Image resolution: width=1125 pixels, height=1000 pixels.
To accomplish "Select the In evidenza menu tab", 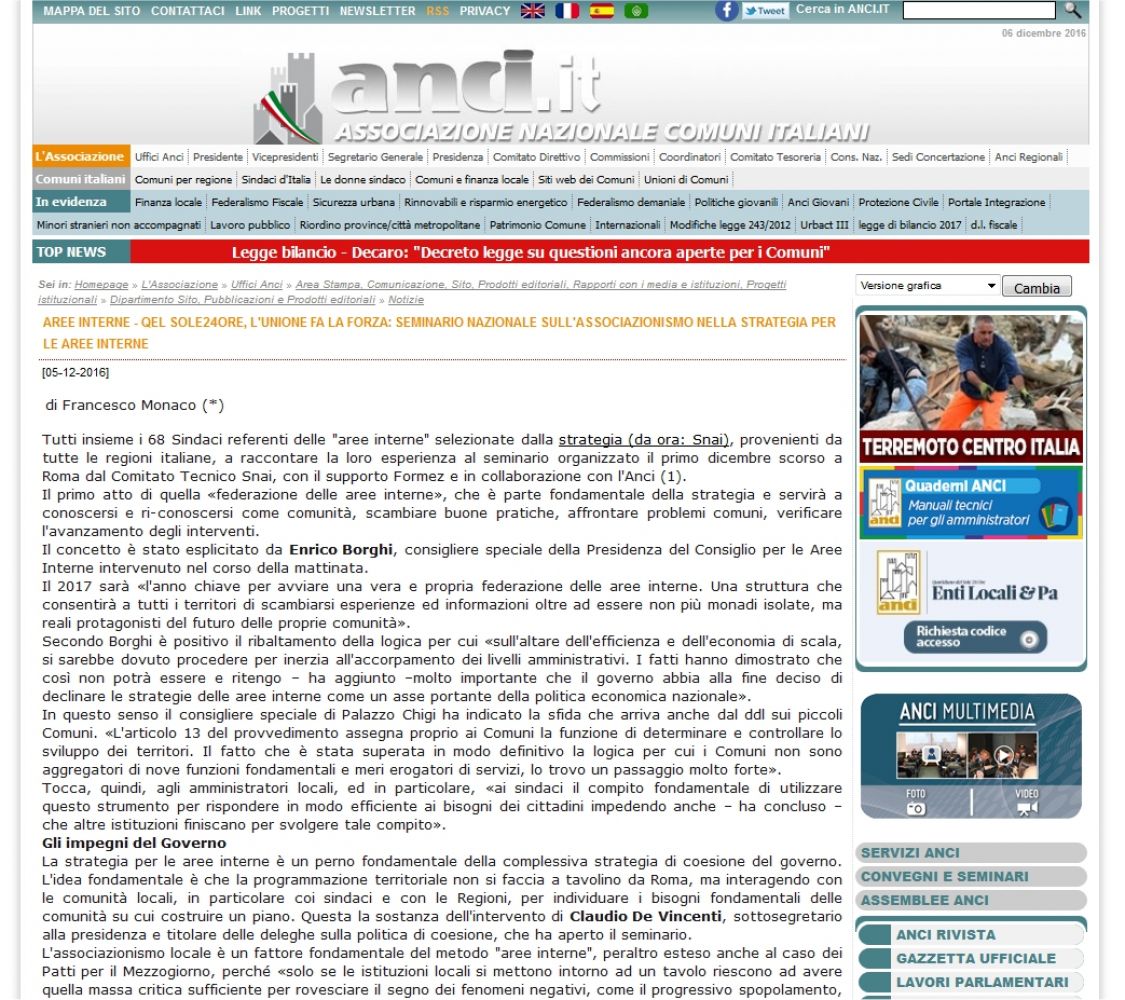I will pos(81,202).
